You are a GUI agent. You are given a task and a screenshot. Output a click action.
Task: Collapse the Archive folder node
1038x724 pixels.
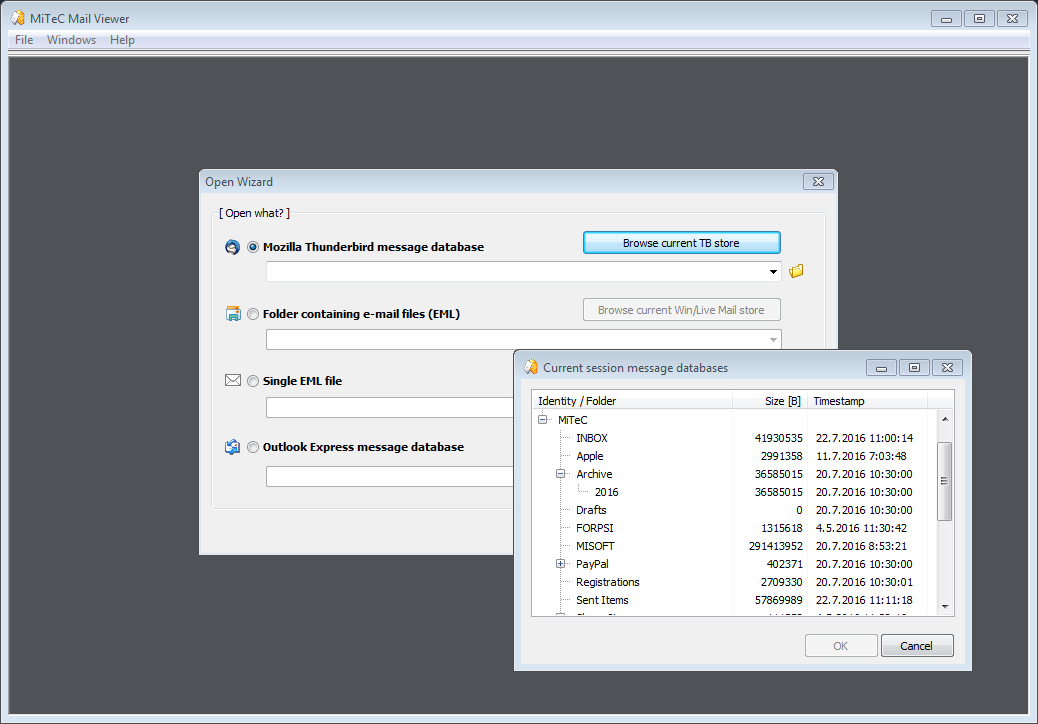click(x=561, y=474)
